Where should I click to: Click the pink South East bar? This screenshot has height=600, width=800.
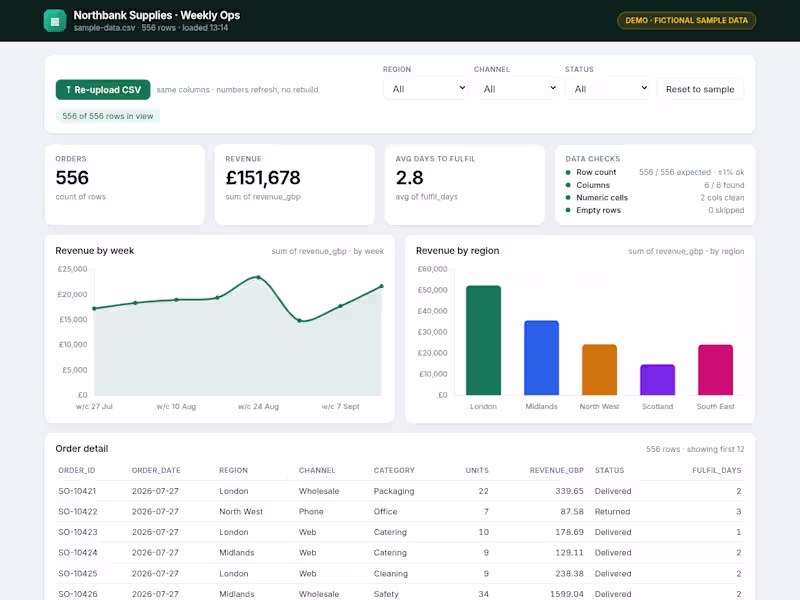coord(715,370)
